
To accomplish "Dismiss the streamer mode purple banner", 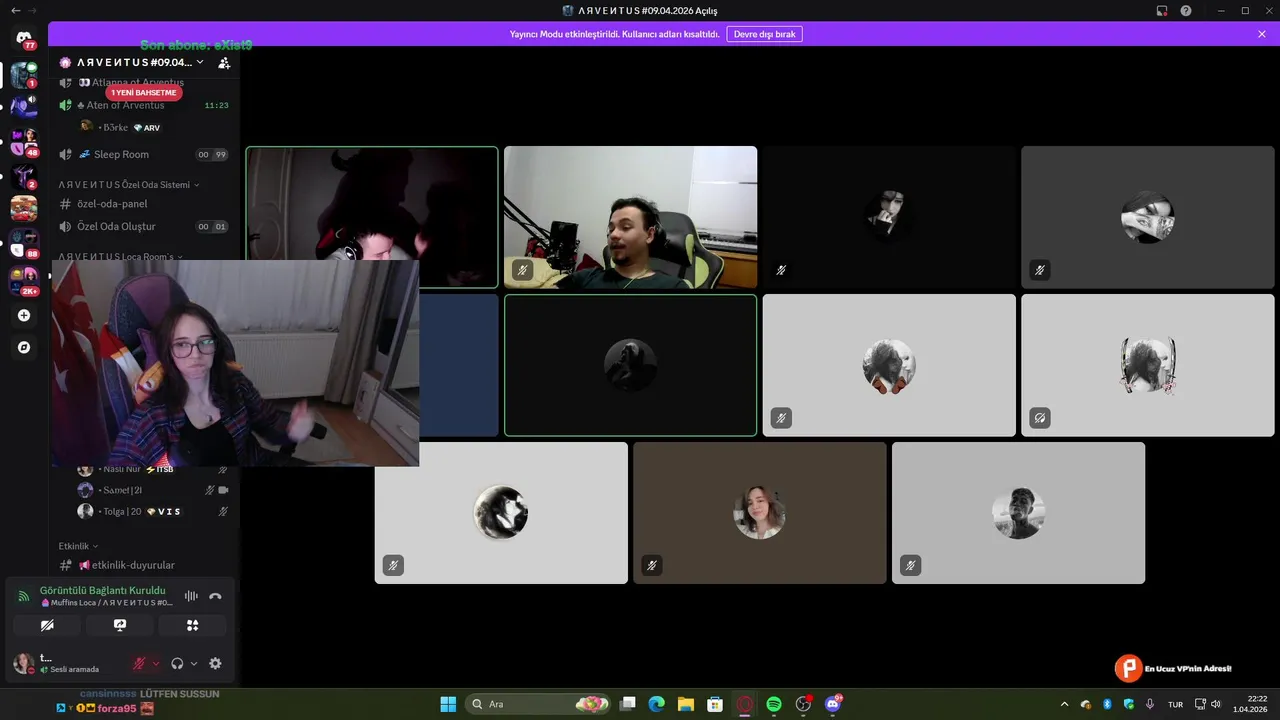I will 1262,34.
